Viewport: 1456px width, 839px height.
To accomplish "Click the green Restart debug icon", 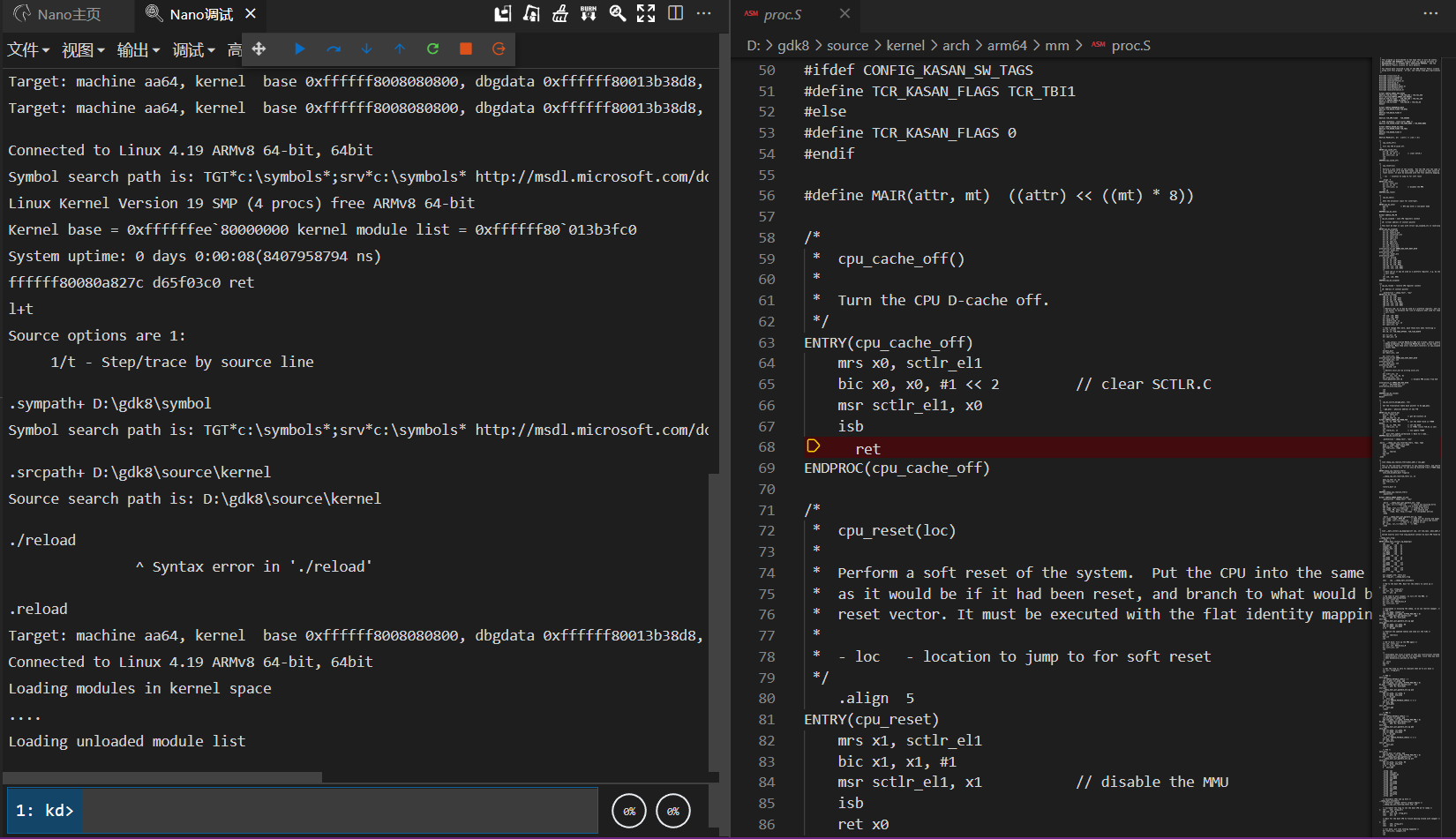I will click(432, 49).
